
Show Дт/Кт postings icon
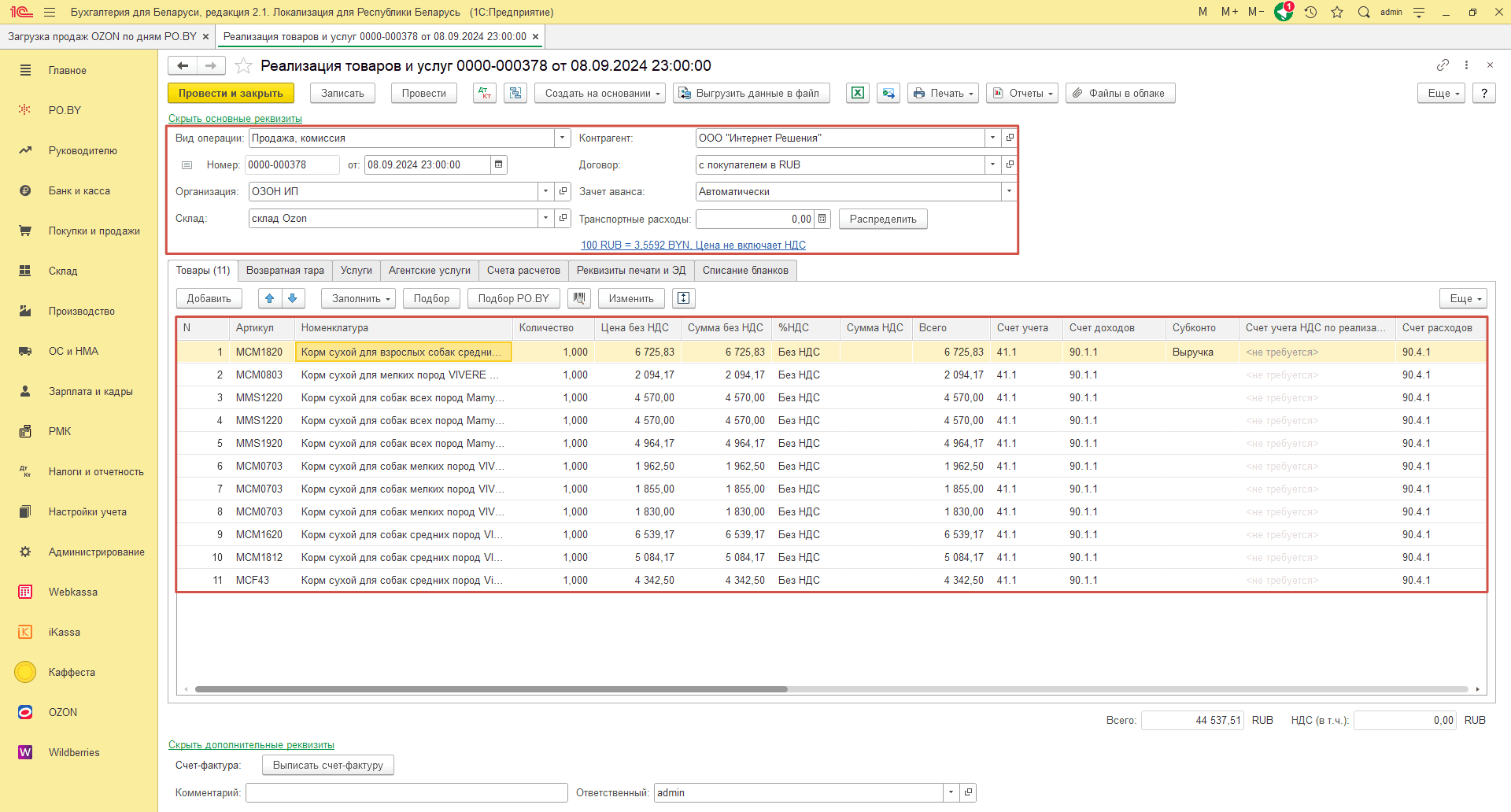[485, 93]
